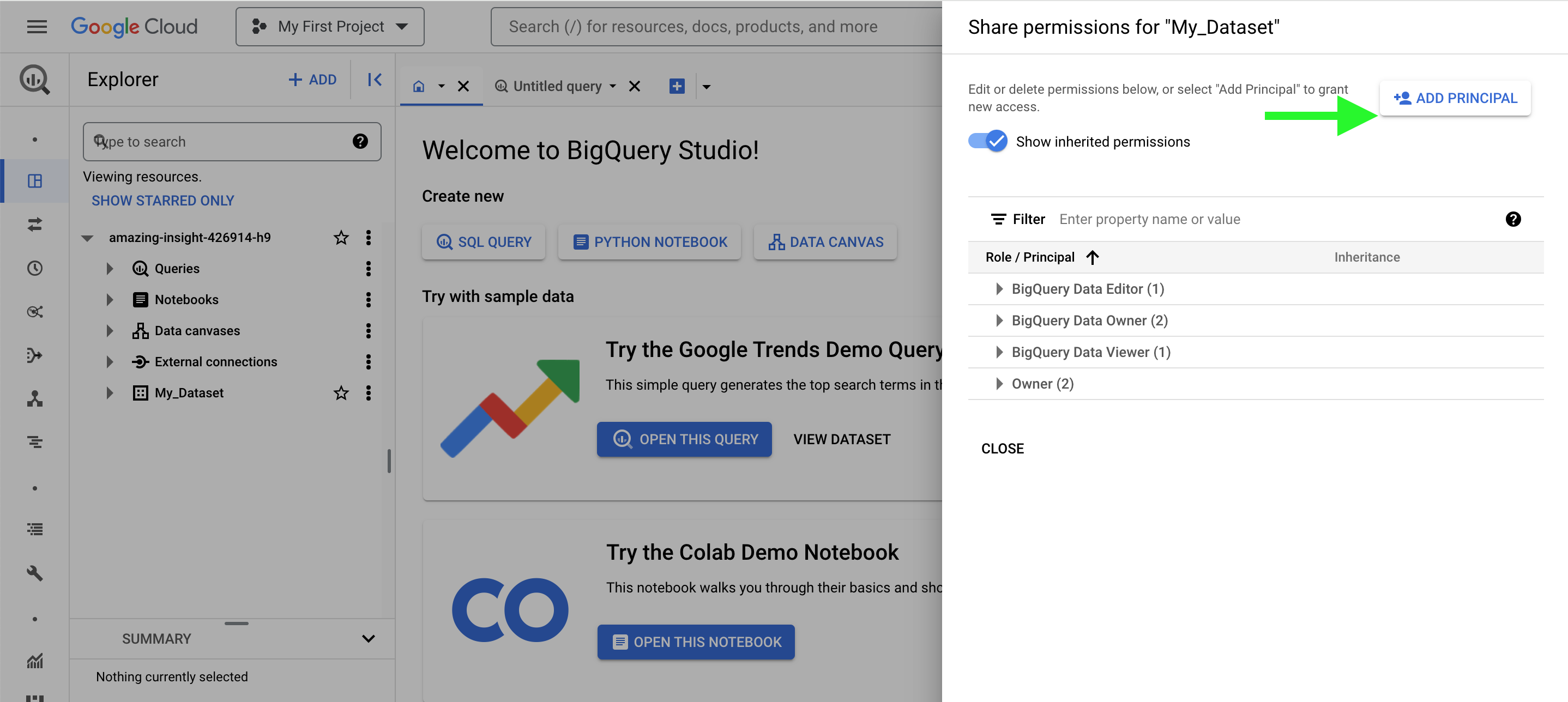Collapse the Explorer panel
Viewport: 1568px width, 702px height.
pos(375,80)
